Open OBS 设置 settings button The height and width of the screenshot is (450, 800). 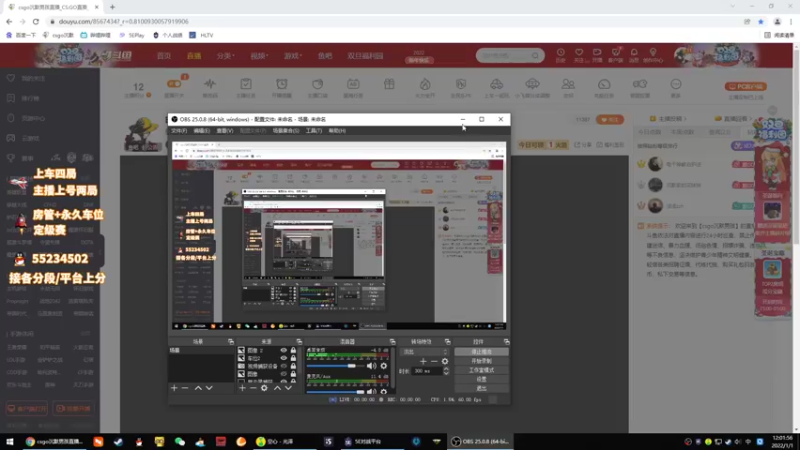coord(481,380)
